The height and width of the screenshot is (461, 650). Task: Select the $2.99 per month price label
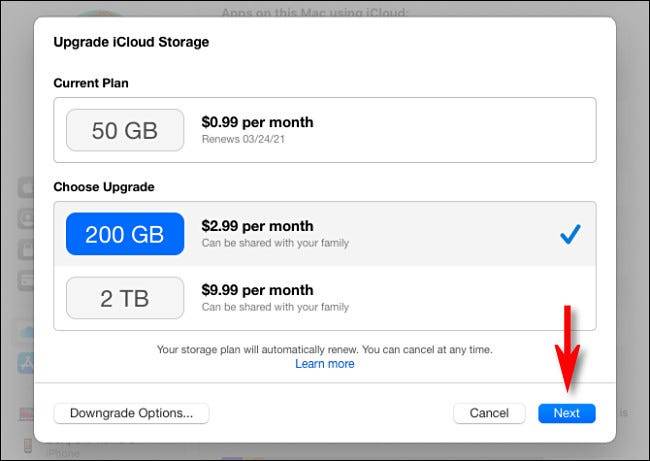click(x=257, y=226)
